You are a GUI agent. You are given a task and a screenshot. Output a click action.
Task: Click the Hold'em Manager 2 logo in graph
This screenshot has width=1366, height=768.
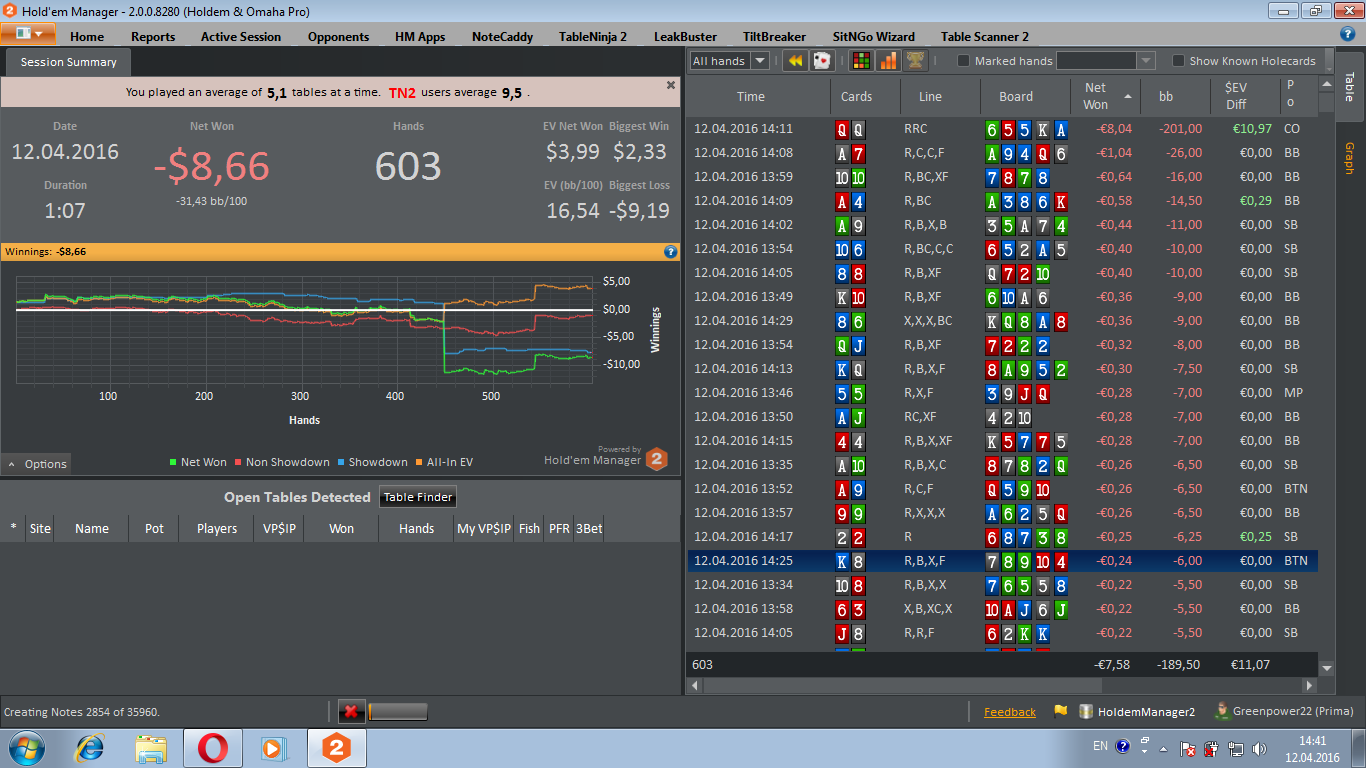(x=657, y=460)
